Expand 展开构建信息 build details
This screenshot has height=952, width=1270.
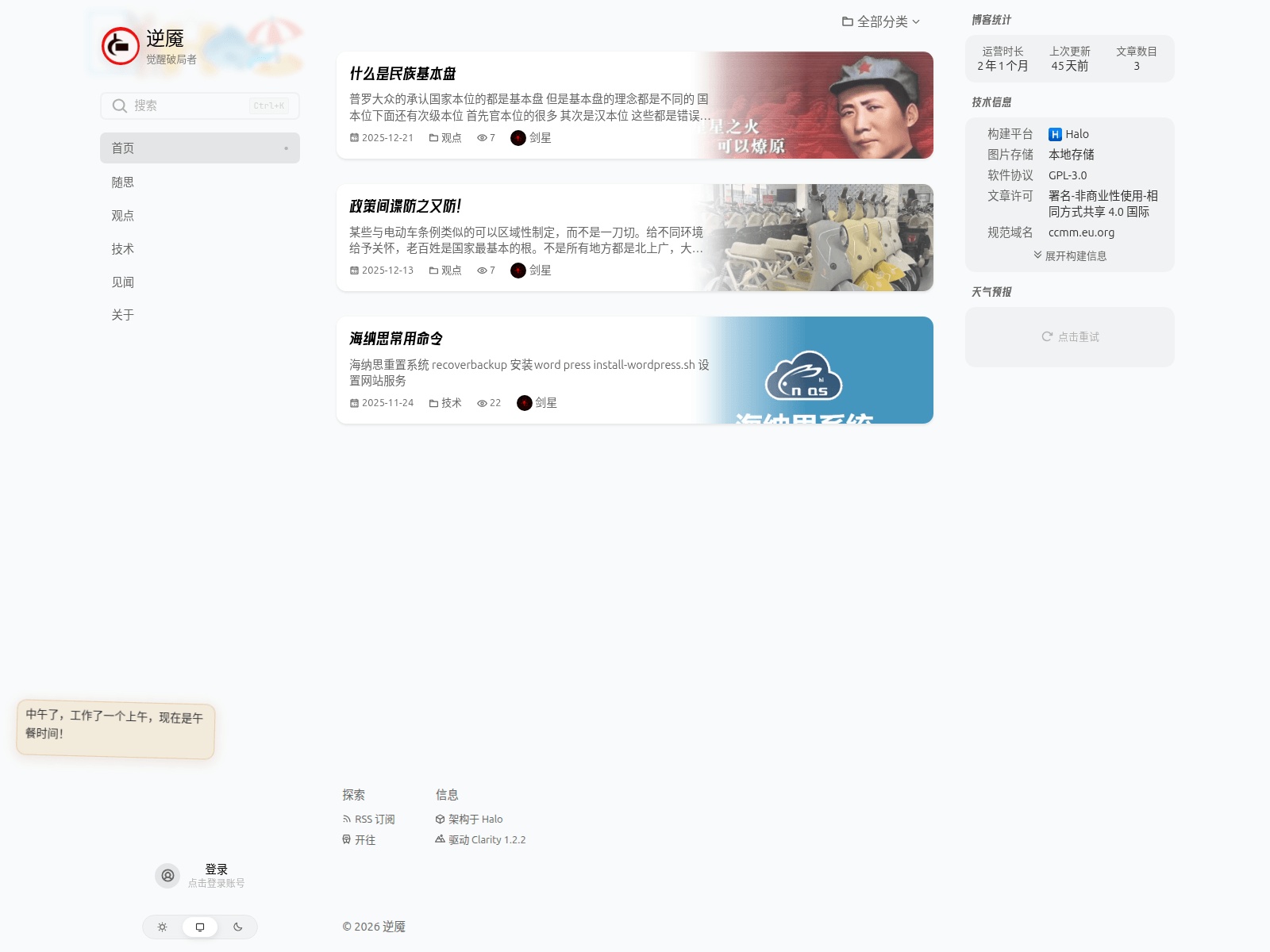click(1070, 255)
